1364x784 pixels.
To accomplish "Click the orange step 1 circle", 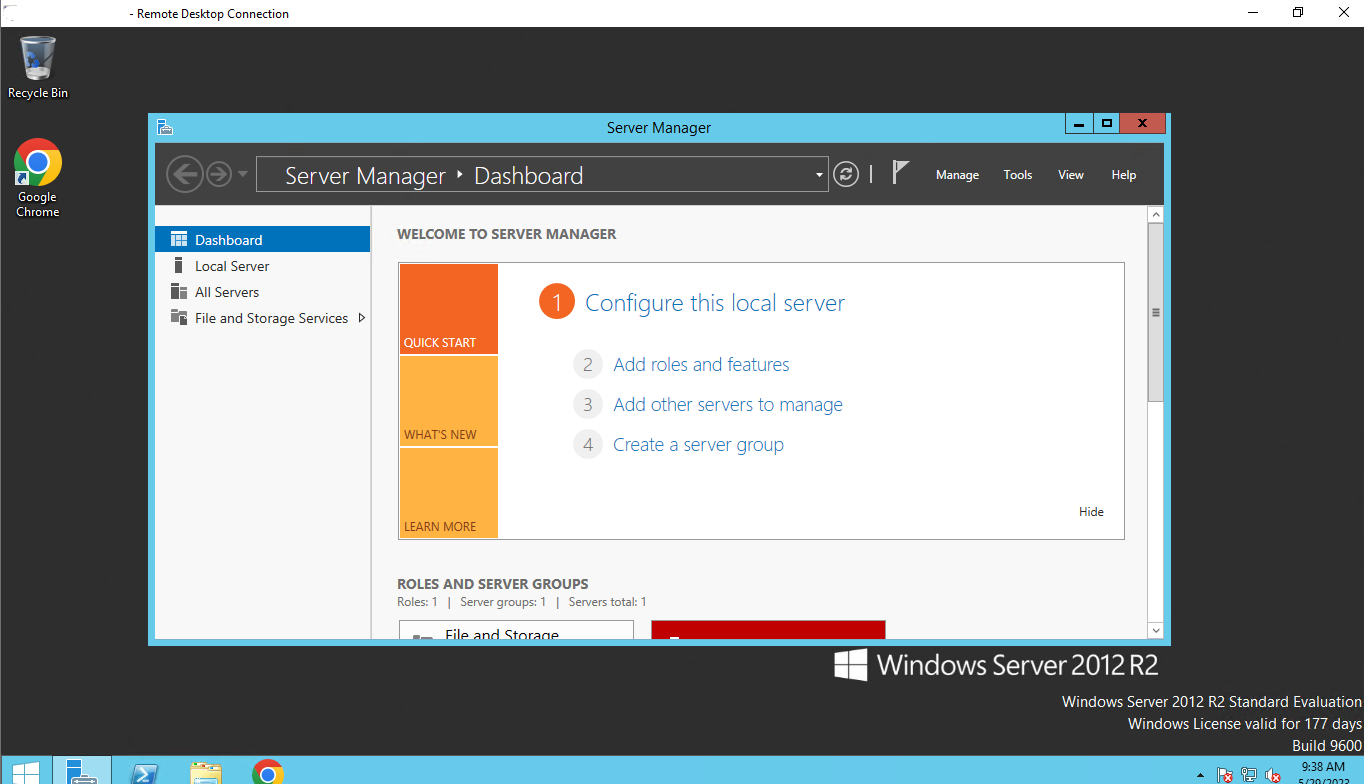I will point(557,302).
